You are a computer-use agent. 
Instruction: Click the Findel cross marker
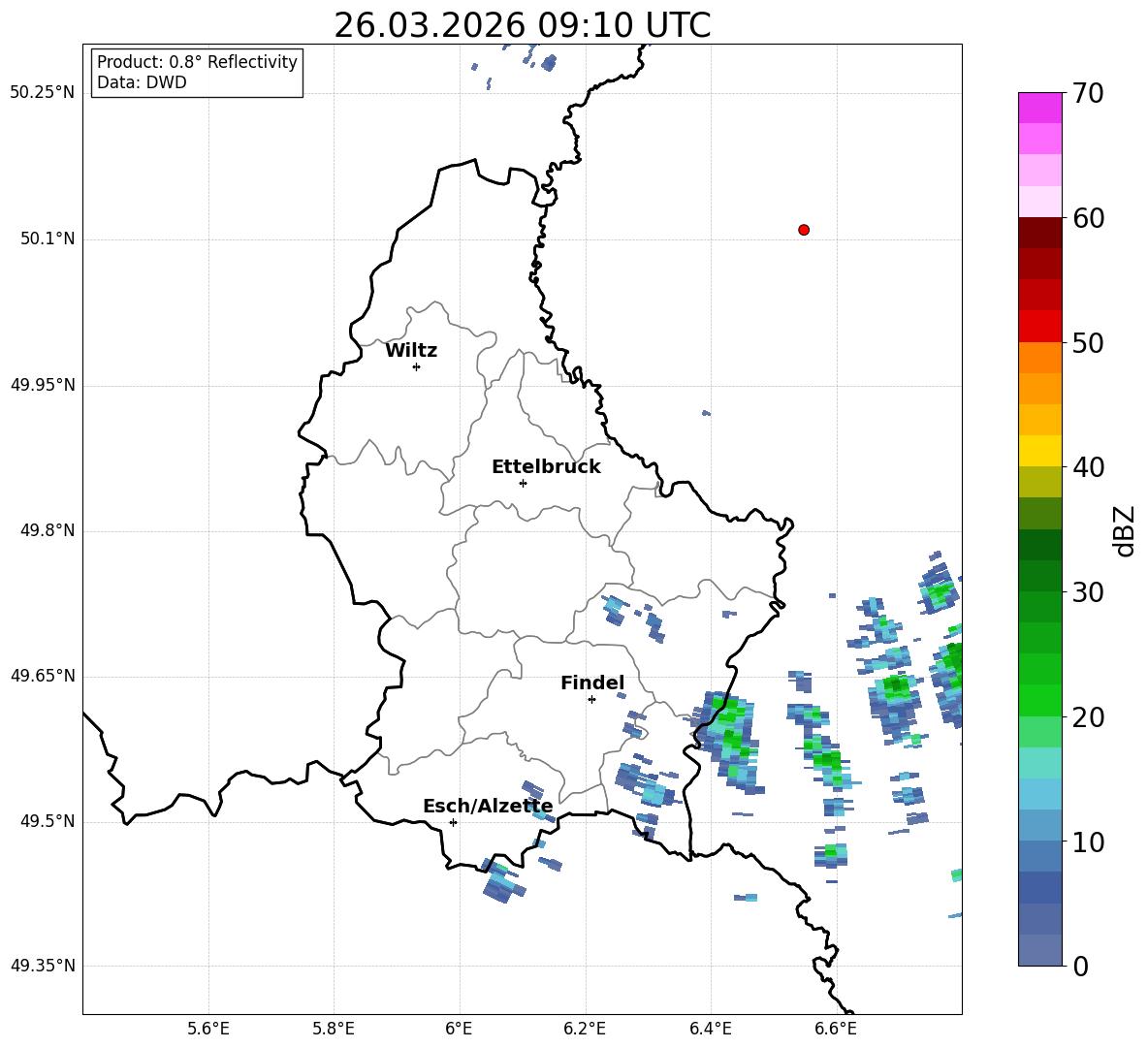(x=591, y=700)
